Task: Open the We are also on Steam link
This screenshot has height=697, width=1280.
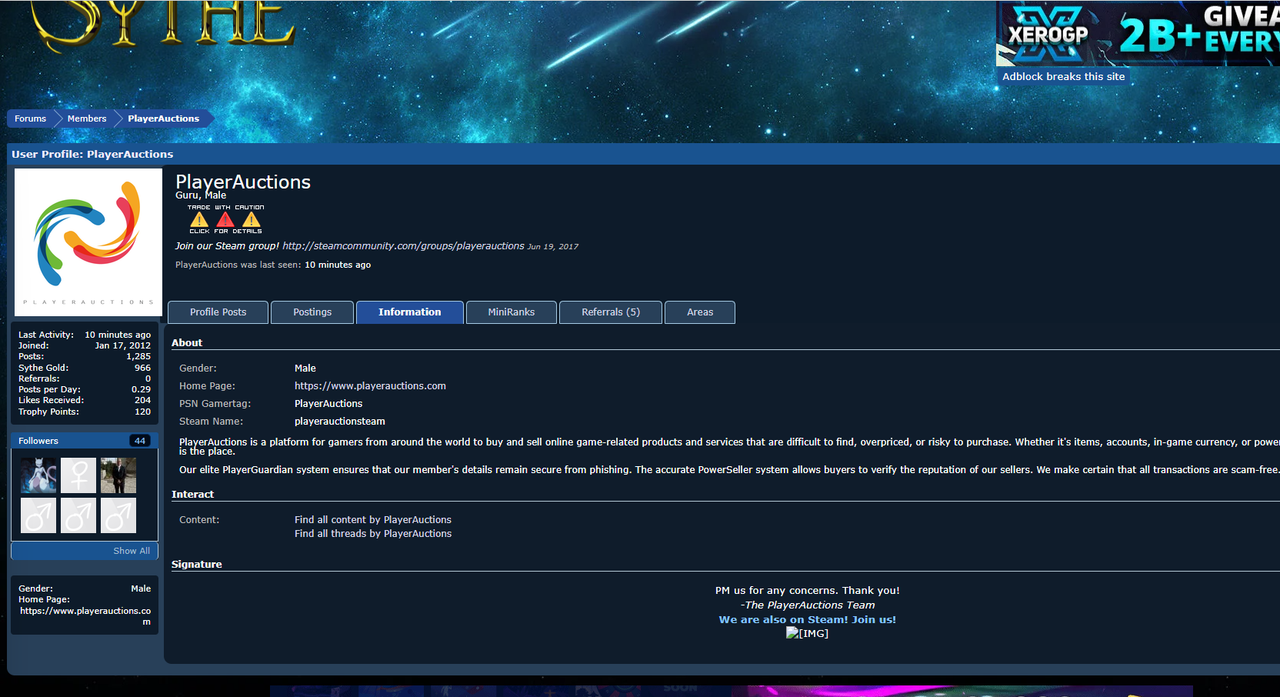Action: pyautogui.click(x=807, y=620)
